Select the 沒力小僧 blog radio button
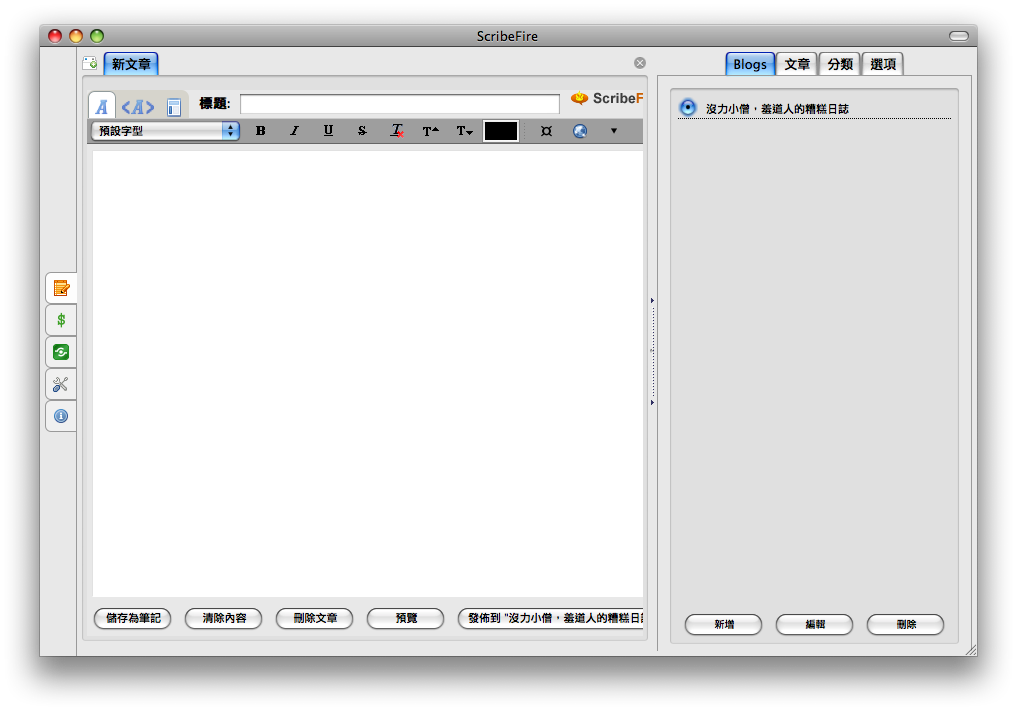1017x711 pixels. tap(688, 107)
